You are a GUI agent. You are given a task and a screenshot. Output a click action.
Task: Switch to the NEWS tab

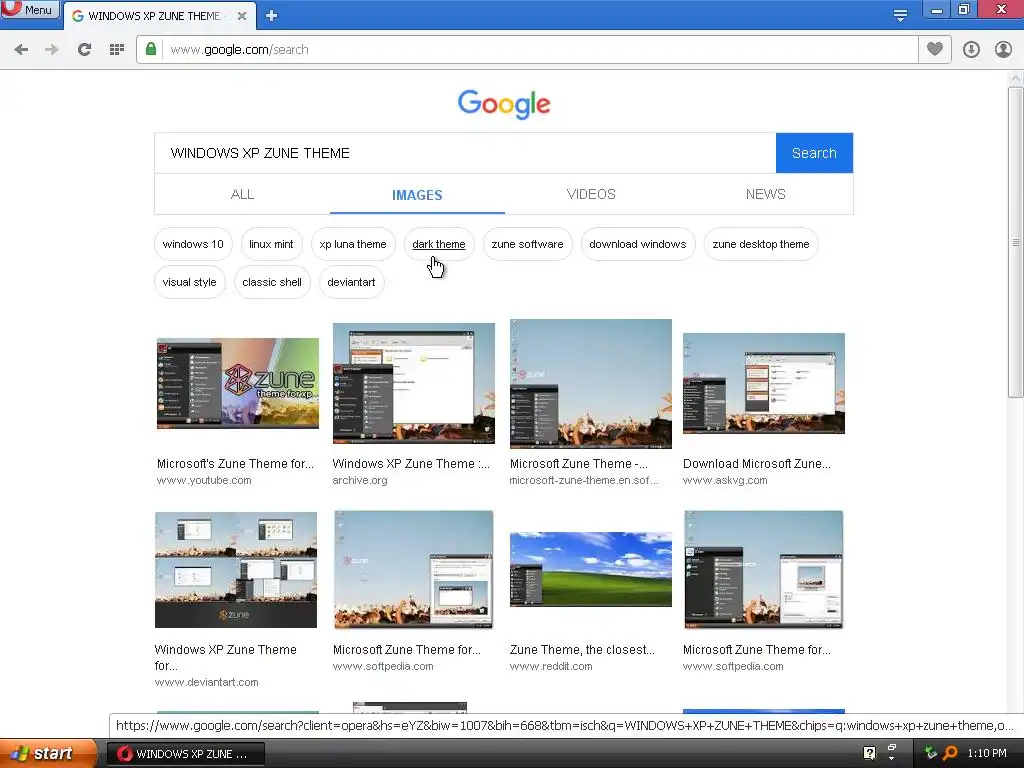tap(765, 194)
